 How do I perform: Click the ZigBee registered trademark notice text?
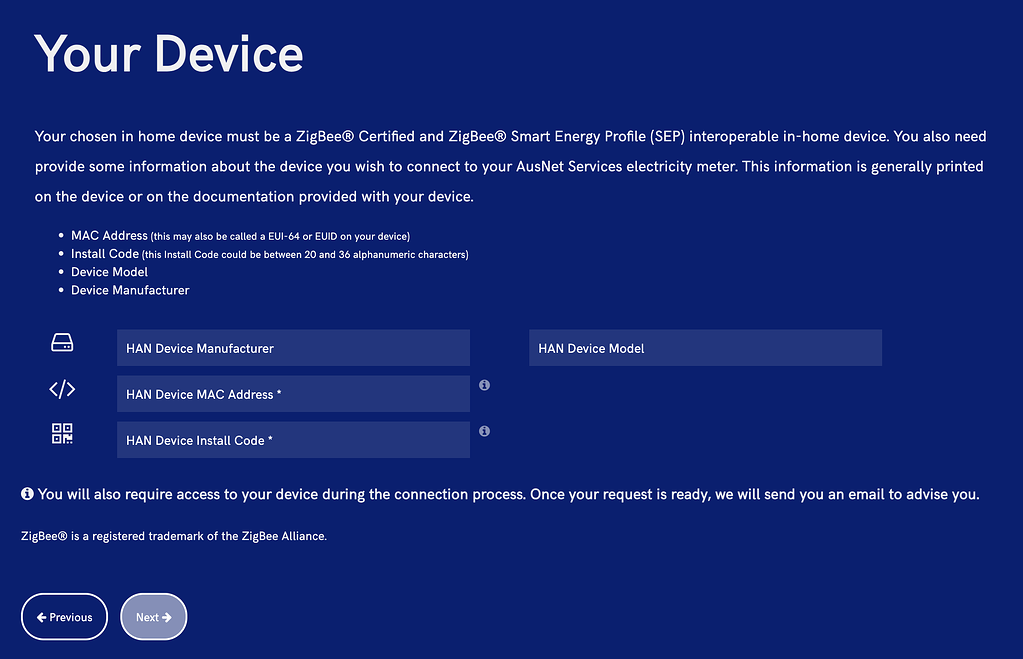[x=174, y=536]
